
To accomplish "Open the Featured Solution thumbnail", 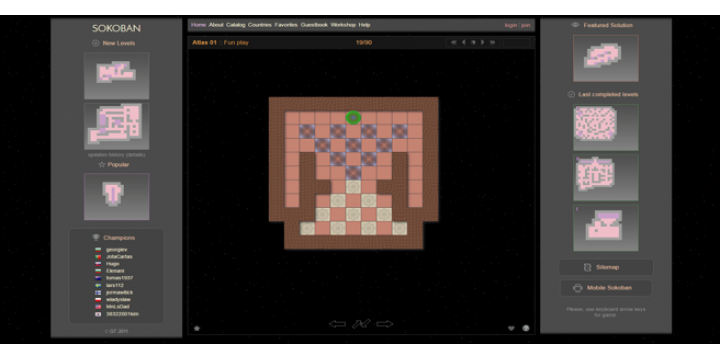I will tap(606, 58).
